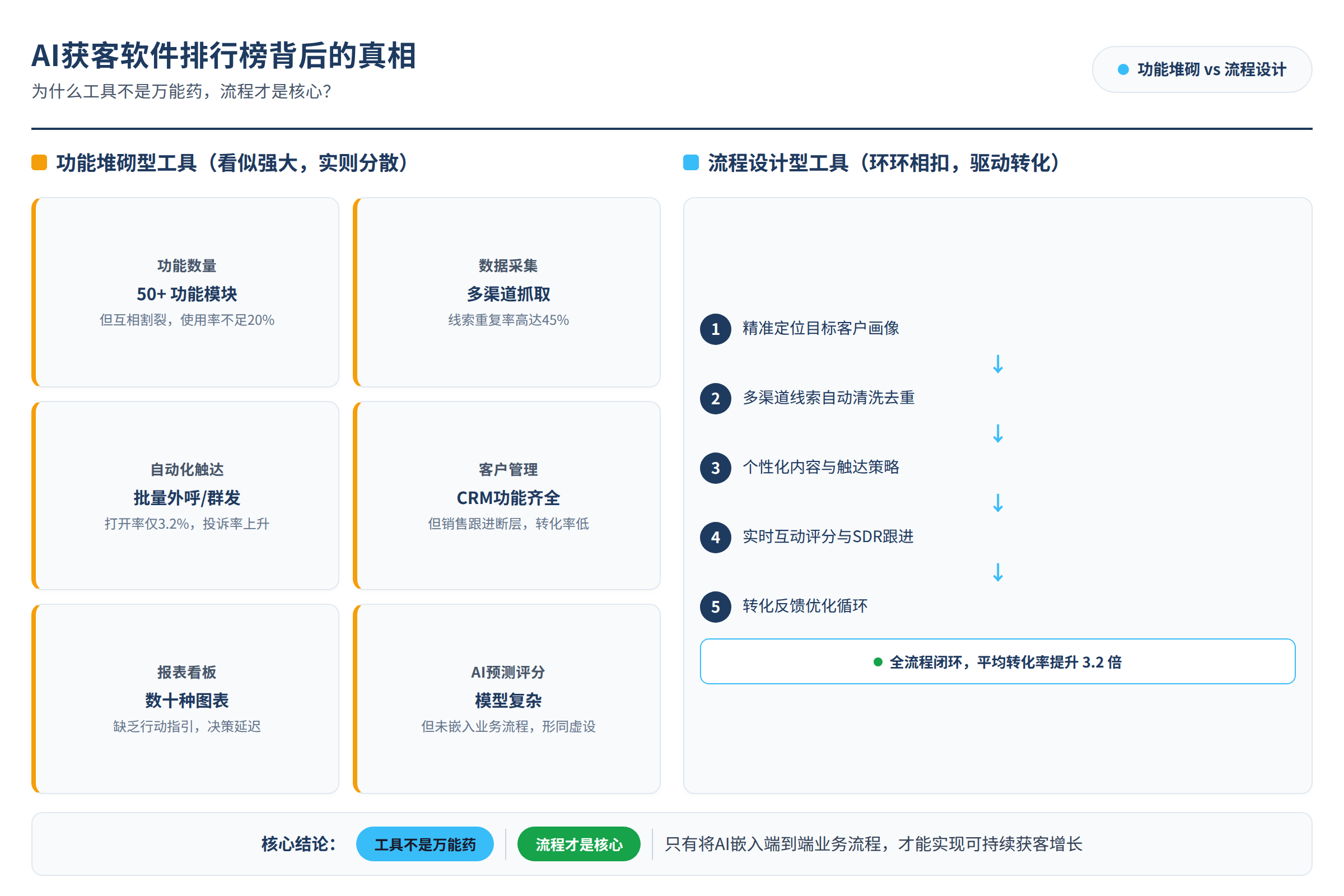Click the 功能堆砌型工具 section heading
This screenshot has height=896, width=1344.
coord(232,163)
